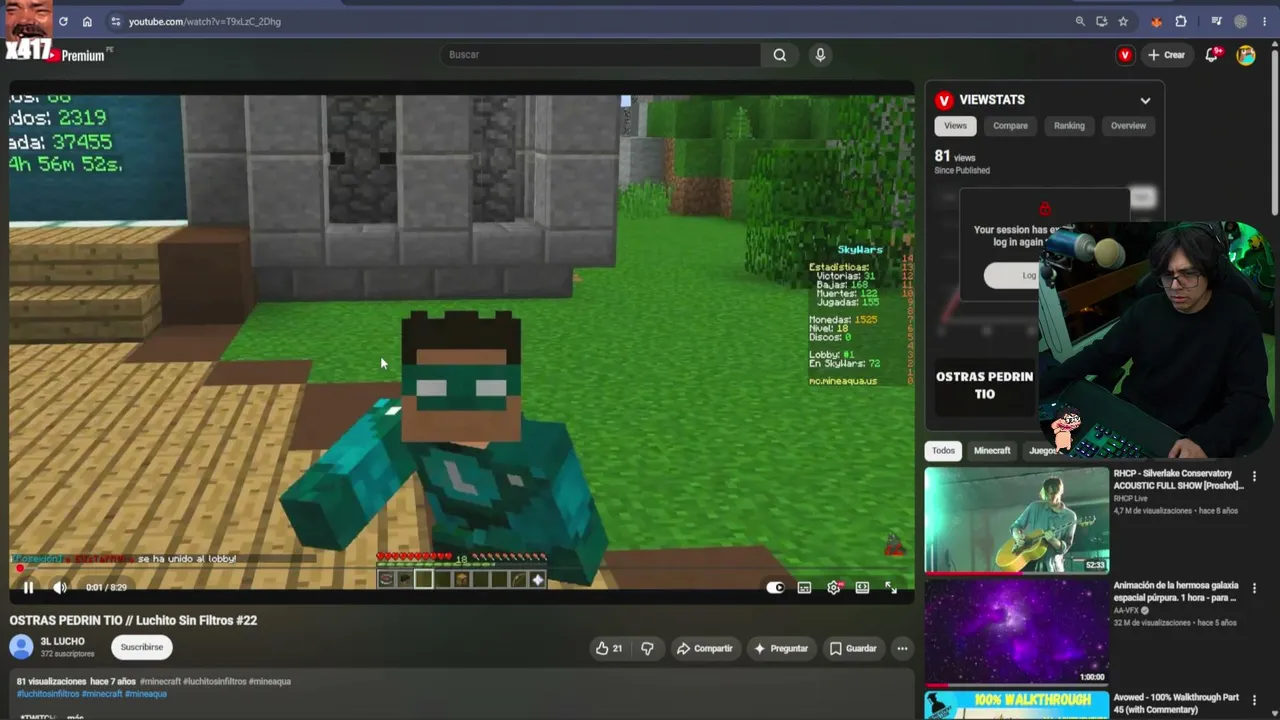This screenshot has width=1280, height=720.
Task: Click the Crear button
Action: tap(1167, 55)
